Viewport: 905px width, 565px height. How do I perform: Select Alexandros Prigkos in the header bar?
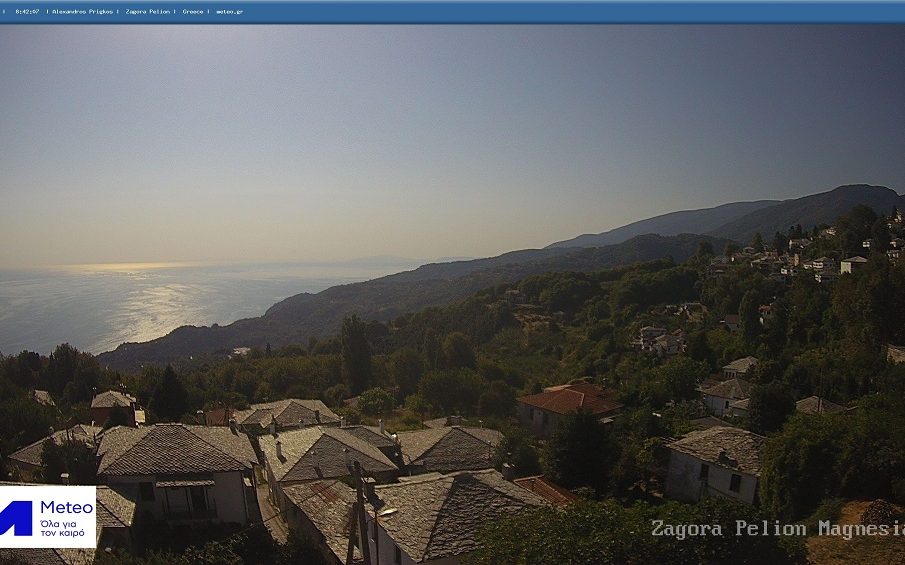tap(82, 12)
